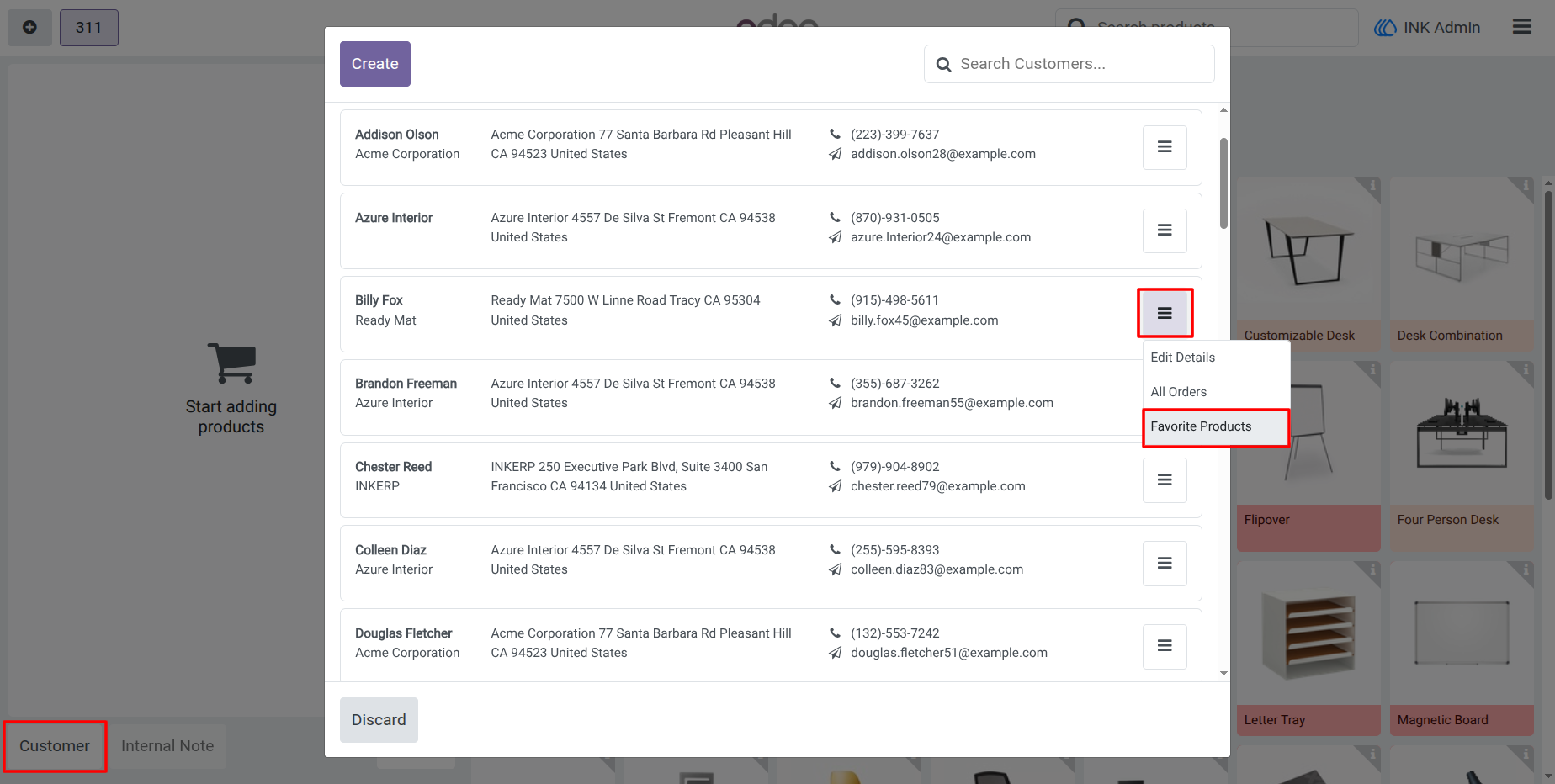Click the Customer button at bottom left
1555x784 pixels.
pyautogui.click(x=55, y=746)
